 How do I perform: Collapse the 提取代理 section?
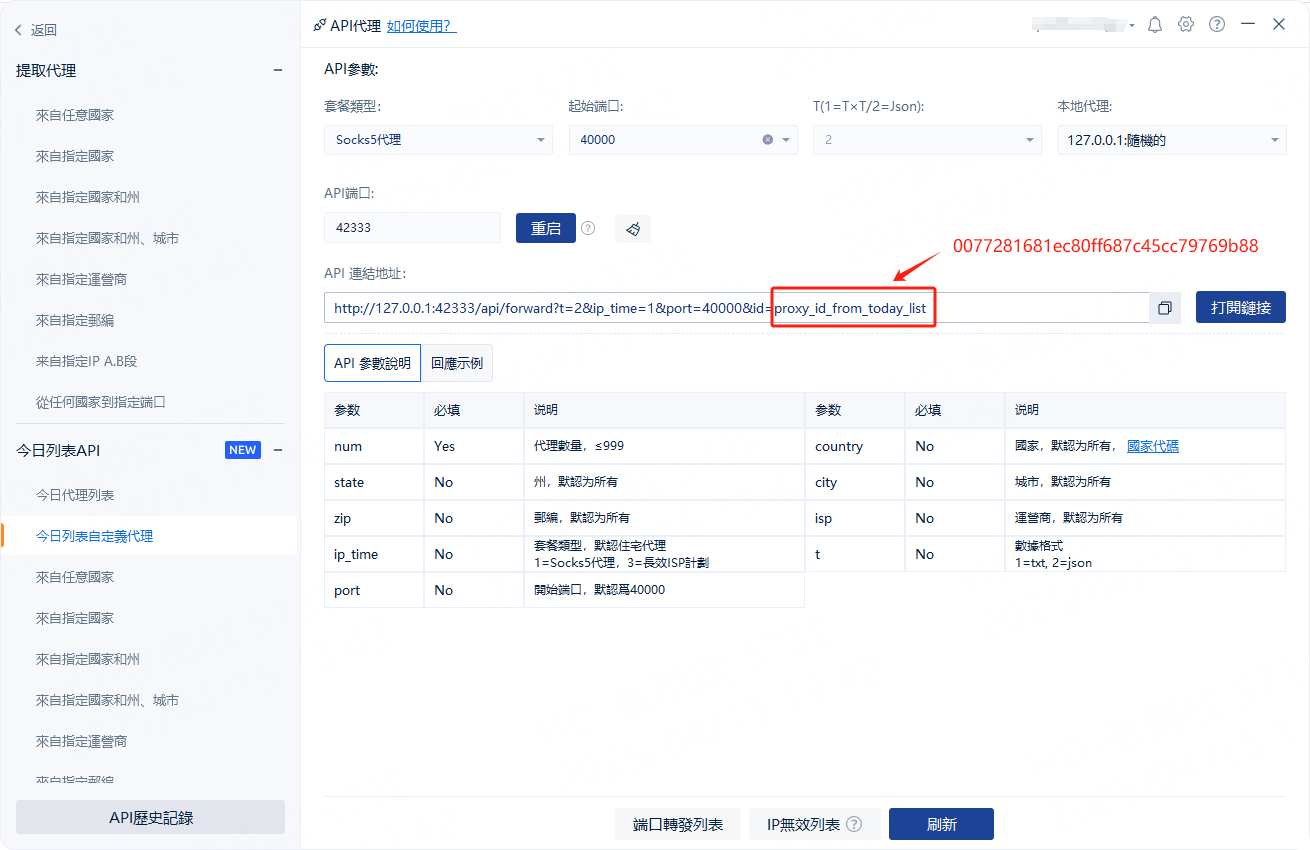pos(278,70)
